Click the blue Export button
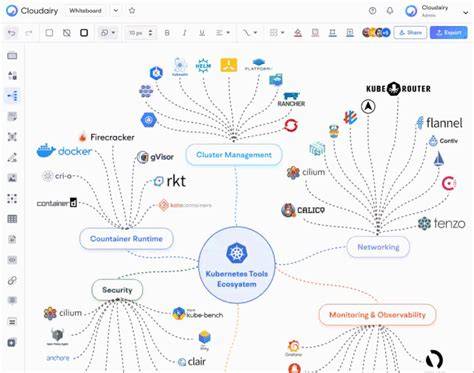This screenshot has width=474, height=373. [x=448, y=33]
